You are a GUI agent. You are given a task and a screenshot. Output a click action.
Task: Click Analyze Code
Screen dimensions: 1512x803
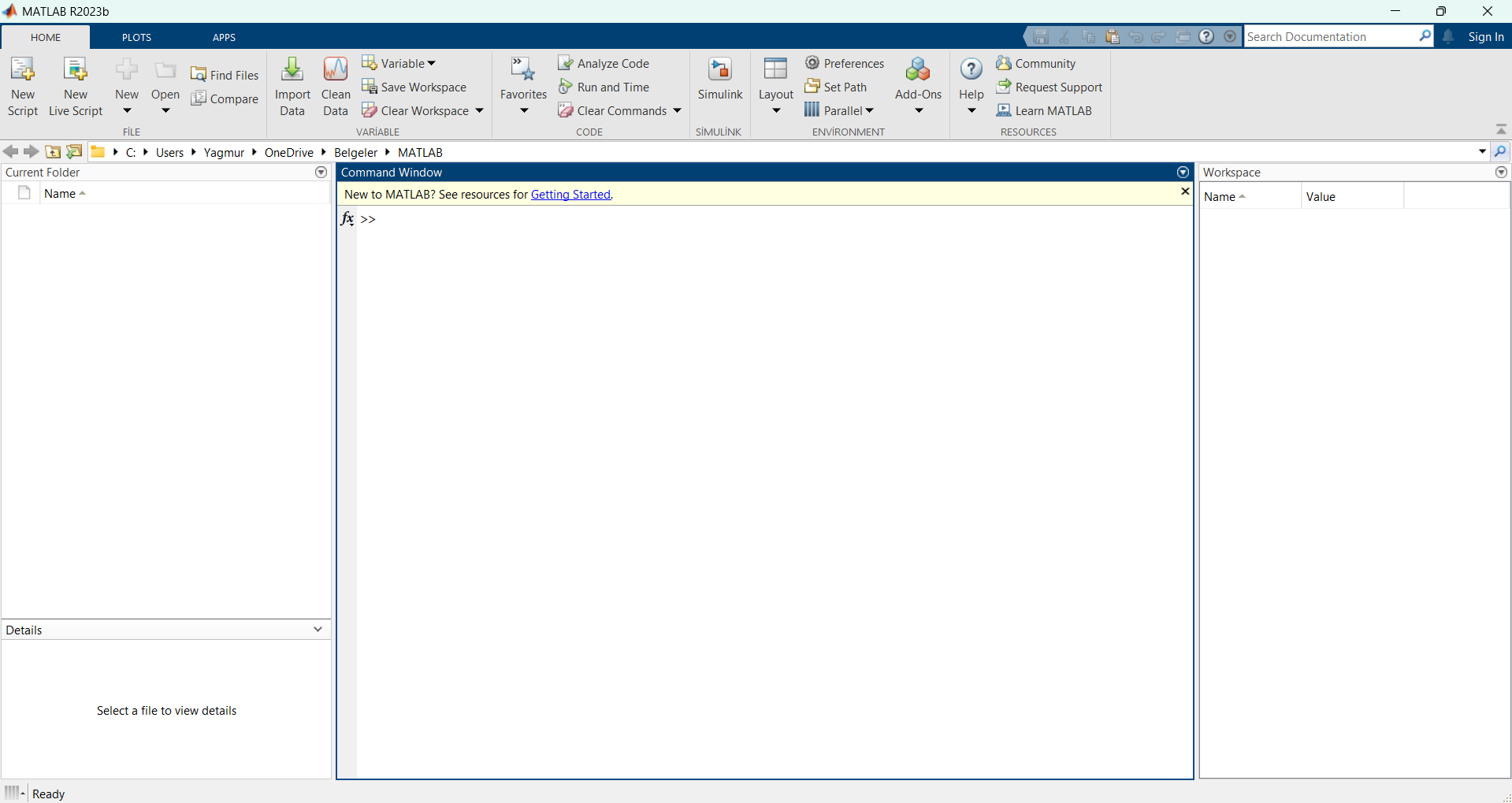click(x=604, y=63)
